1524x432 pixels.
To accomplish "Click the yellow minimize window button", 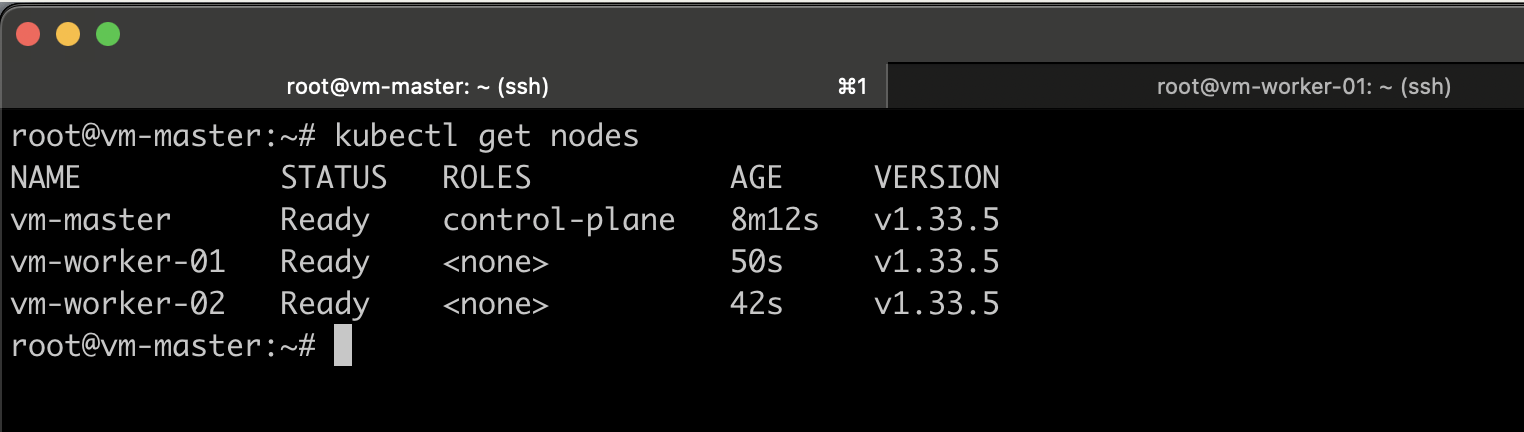I will click(x=67, y=34).
